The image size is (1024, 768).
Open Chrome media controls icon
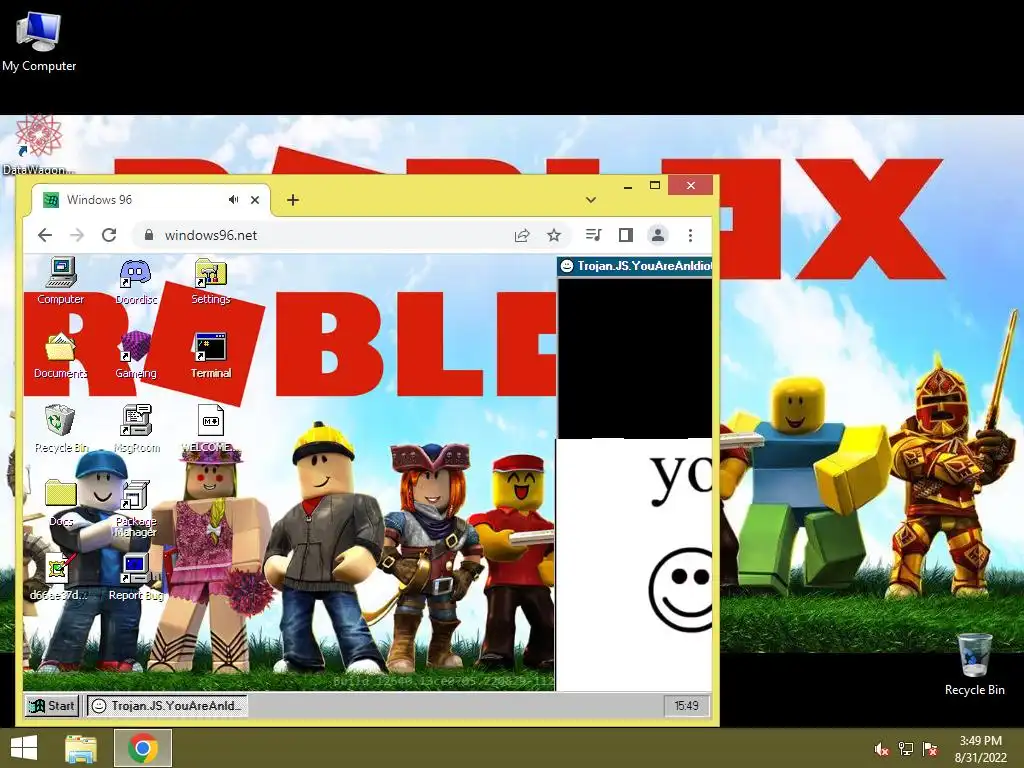(x=593, y=235)
